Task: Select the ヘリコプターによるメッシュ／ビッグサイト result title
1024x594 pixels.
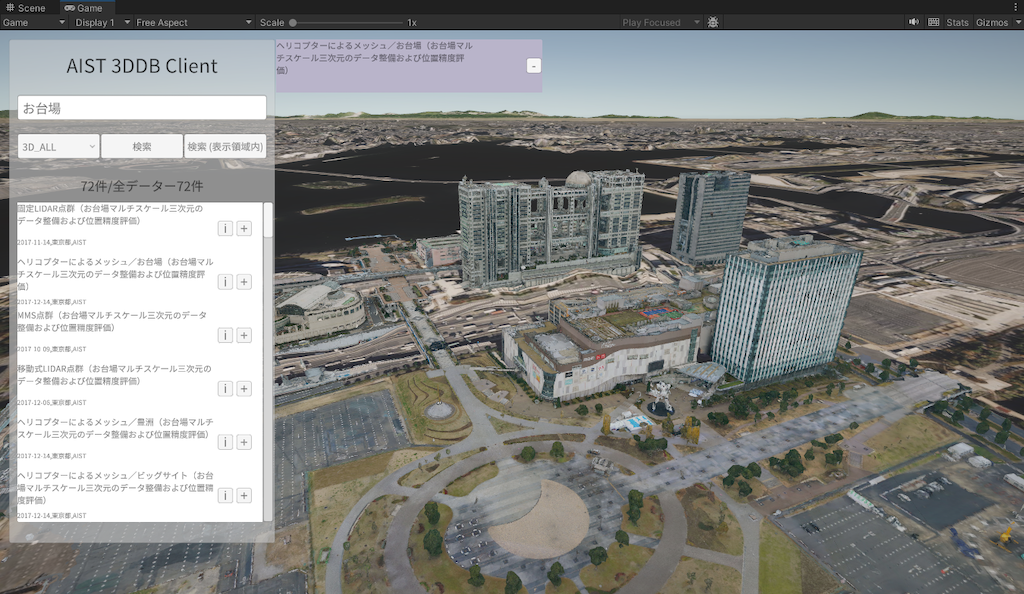Action: tap(116, 488)
